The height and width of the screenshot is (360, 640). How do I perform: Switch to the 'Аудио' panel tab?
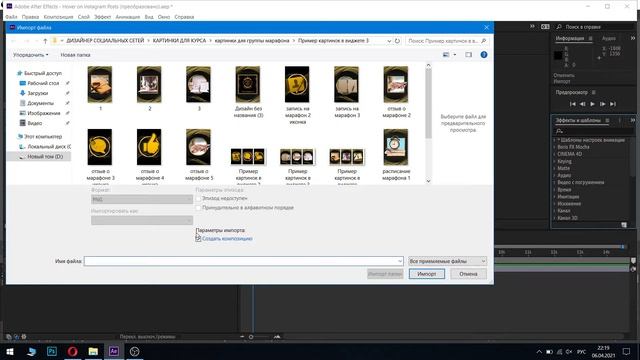[x=609, y=38]
